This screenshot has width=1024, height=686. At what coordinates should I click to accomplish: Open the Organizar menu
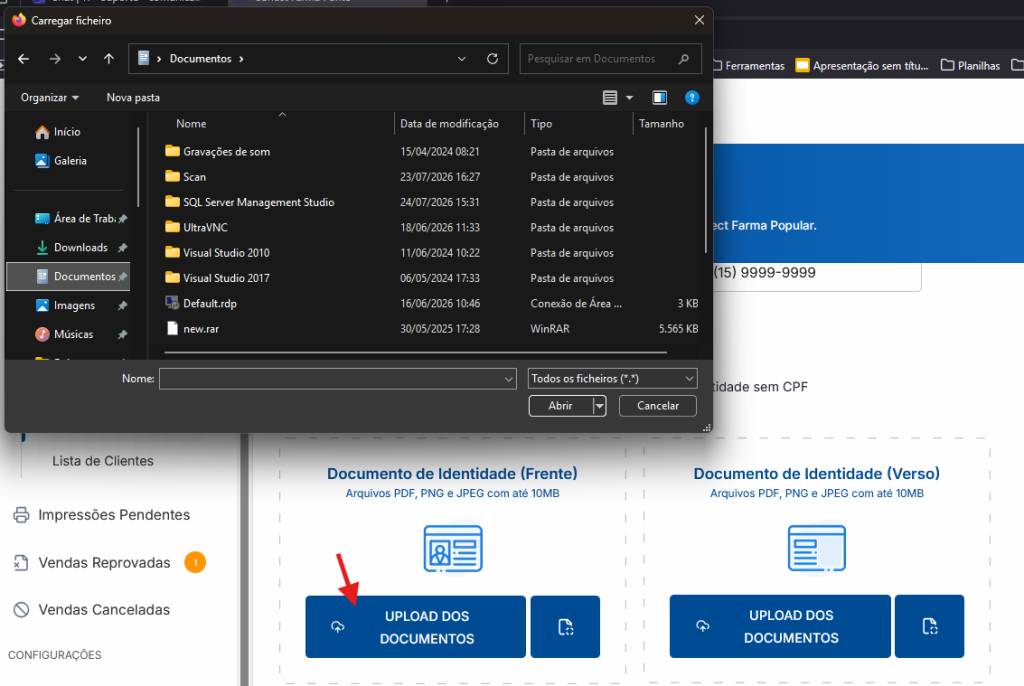click(x=50, y=97)
